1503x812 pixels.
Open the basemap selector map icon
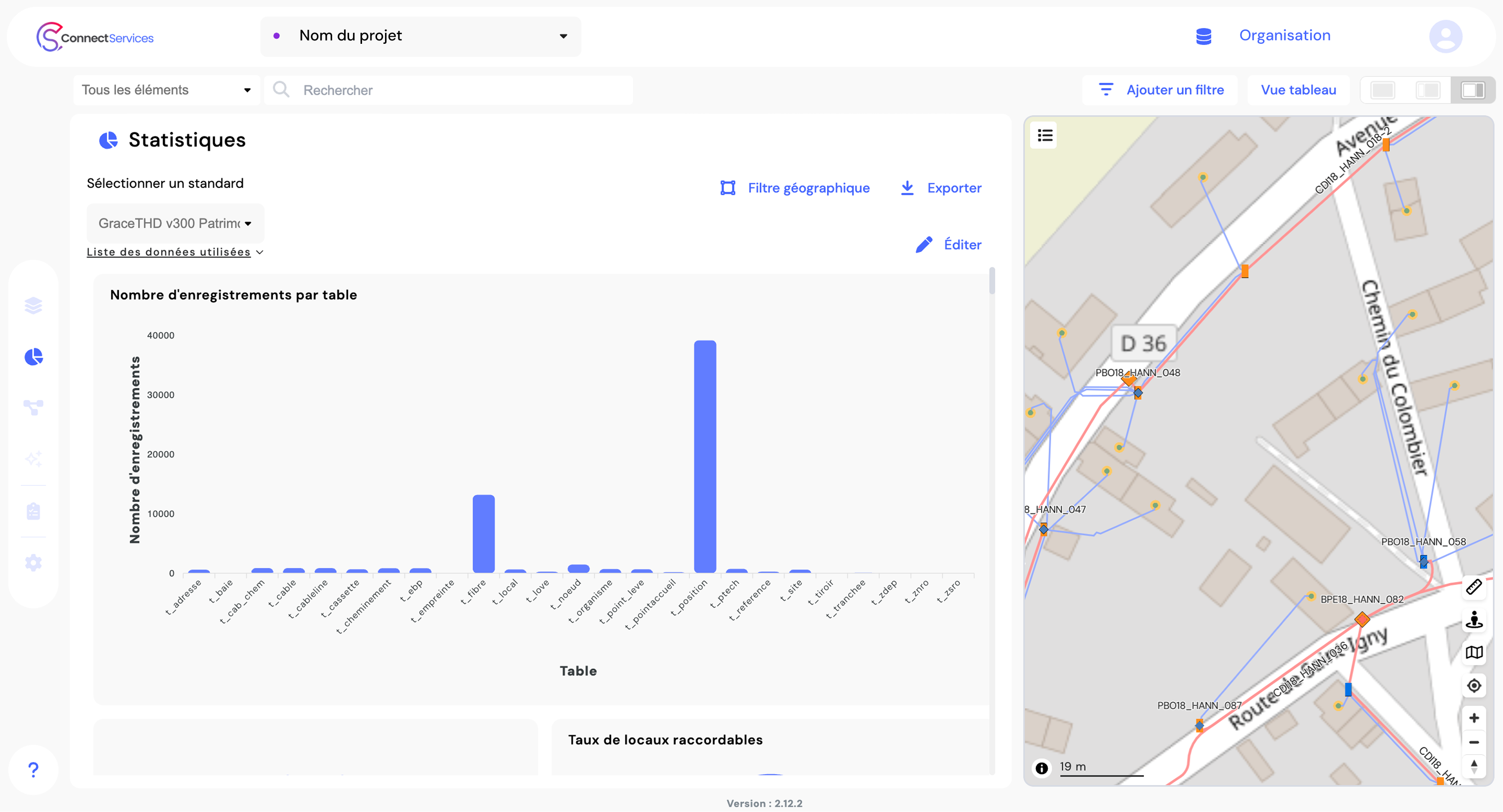pyautogui.click(x=1474, y=653)
